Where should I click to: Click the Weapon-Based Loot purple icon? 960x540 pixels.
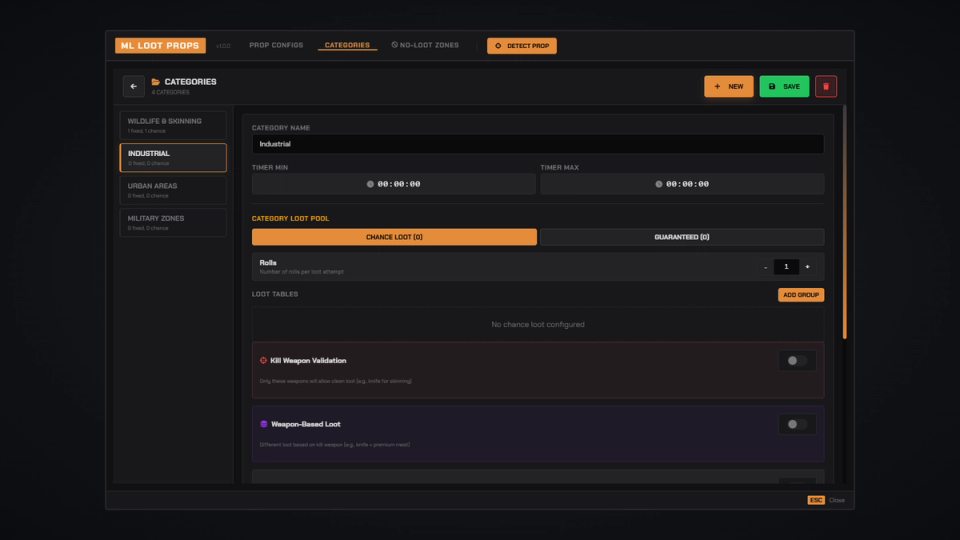point(264,424)
